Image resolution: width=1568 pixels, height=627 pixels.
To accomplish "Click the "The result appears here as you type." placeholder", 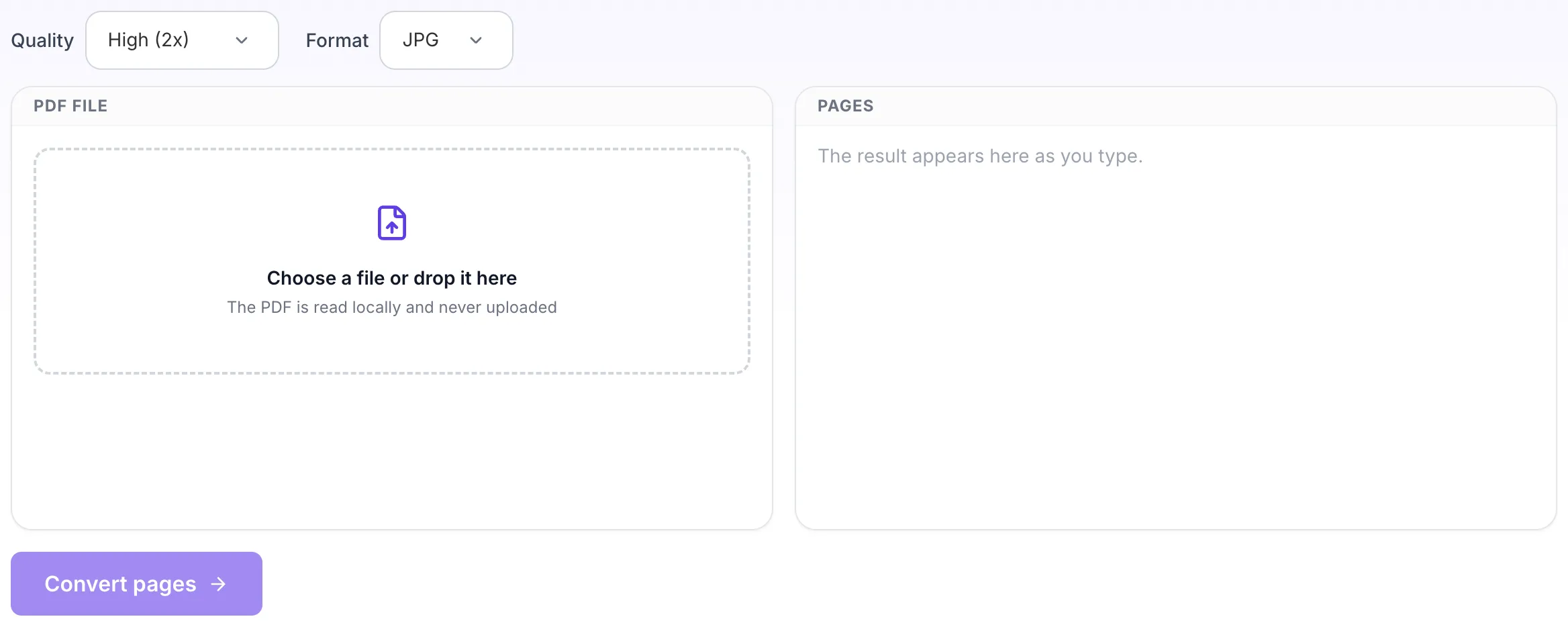I will tap(980, 156).
